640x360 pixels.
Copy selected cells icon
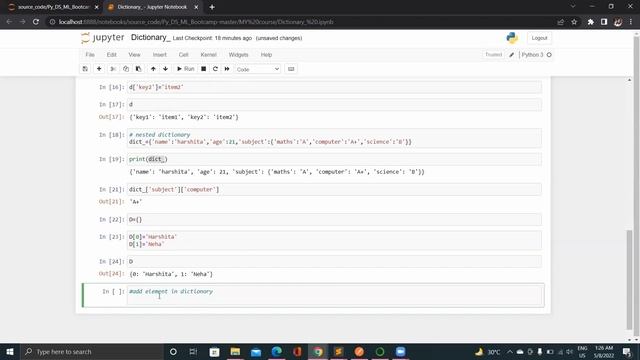[x=126, y=69]
